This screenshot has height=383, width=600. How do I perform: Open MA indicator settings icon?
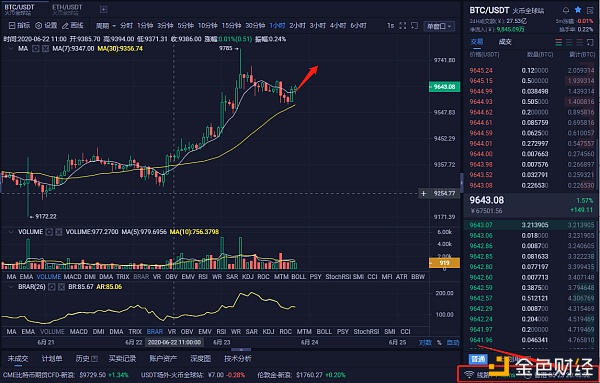36,49
